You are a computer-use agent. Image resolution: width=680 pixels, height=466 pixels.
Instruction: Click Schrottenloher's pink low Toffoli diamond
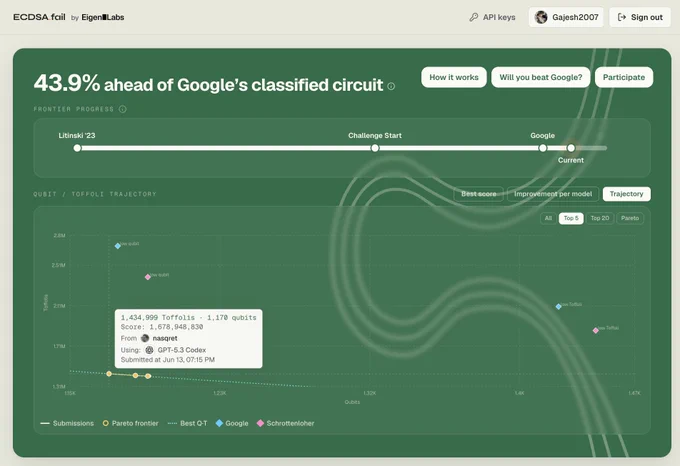point(596,330)
